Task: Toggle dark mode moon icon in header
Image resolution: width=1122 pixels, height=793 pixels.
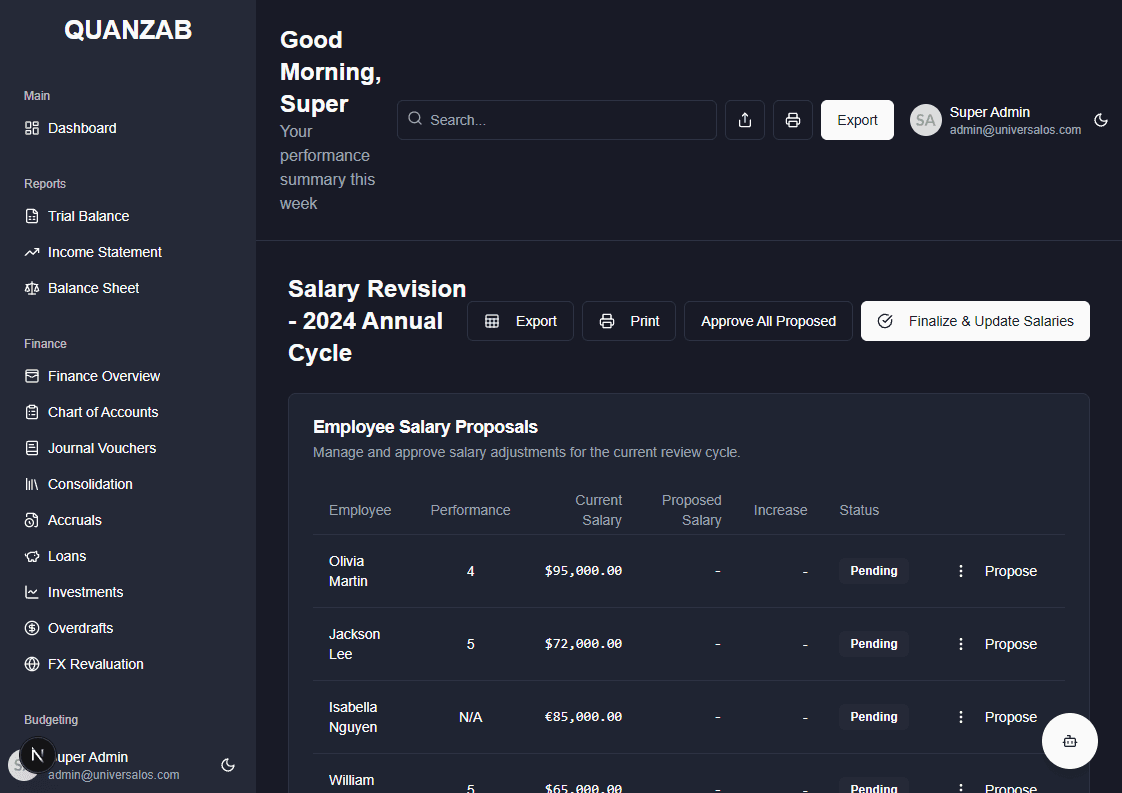Action: [1101, 120]
